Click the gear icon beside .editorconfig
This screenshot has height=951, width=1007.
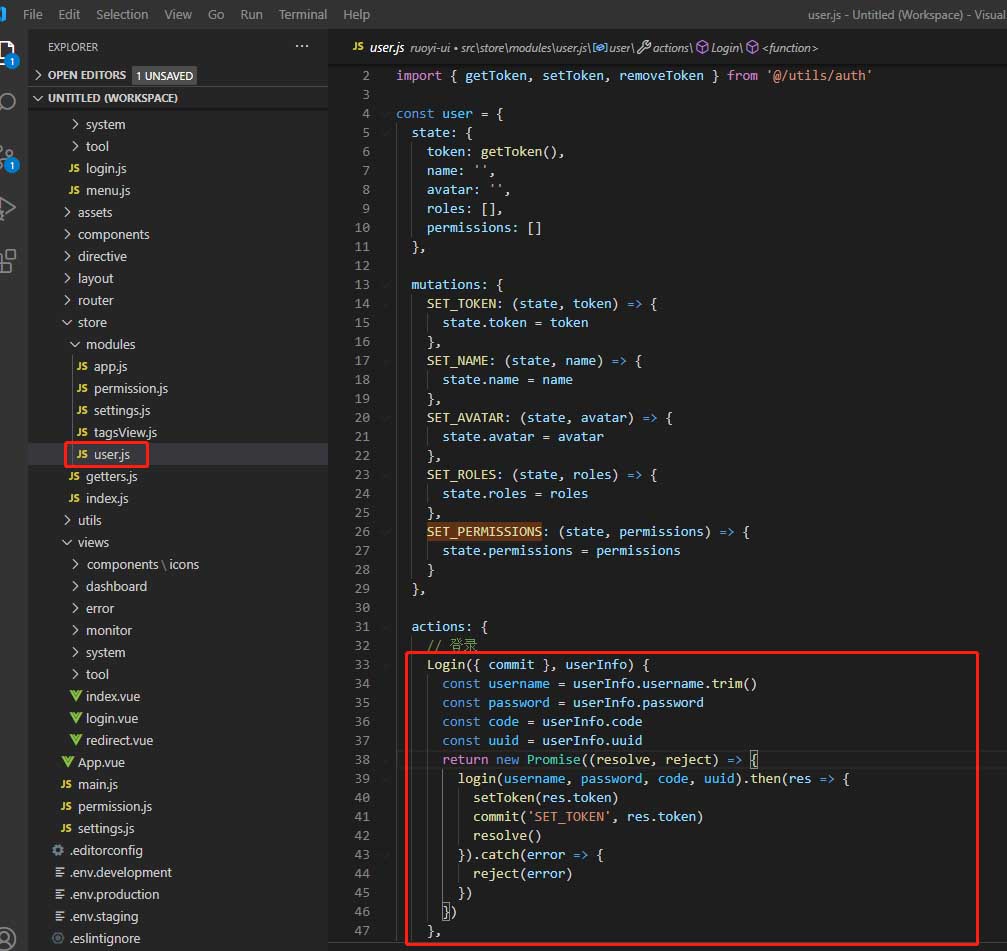58,850
